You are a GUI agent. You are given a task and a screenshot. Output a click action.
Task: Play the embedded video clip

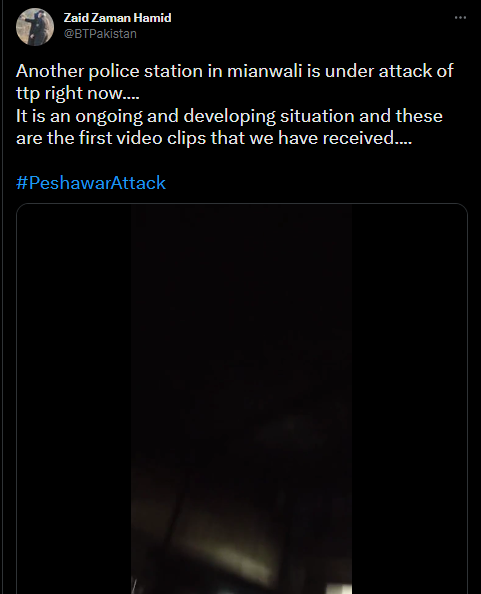(x=242, y=399)
